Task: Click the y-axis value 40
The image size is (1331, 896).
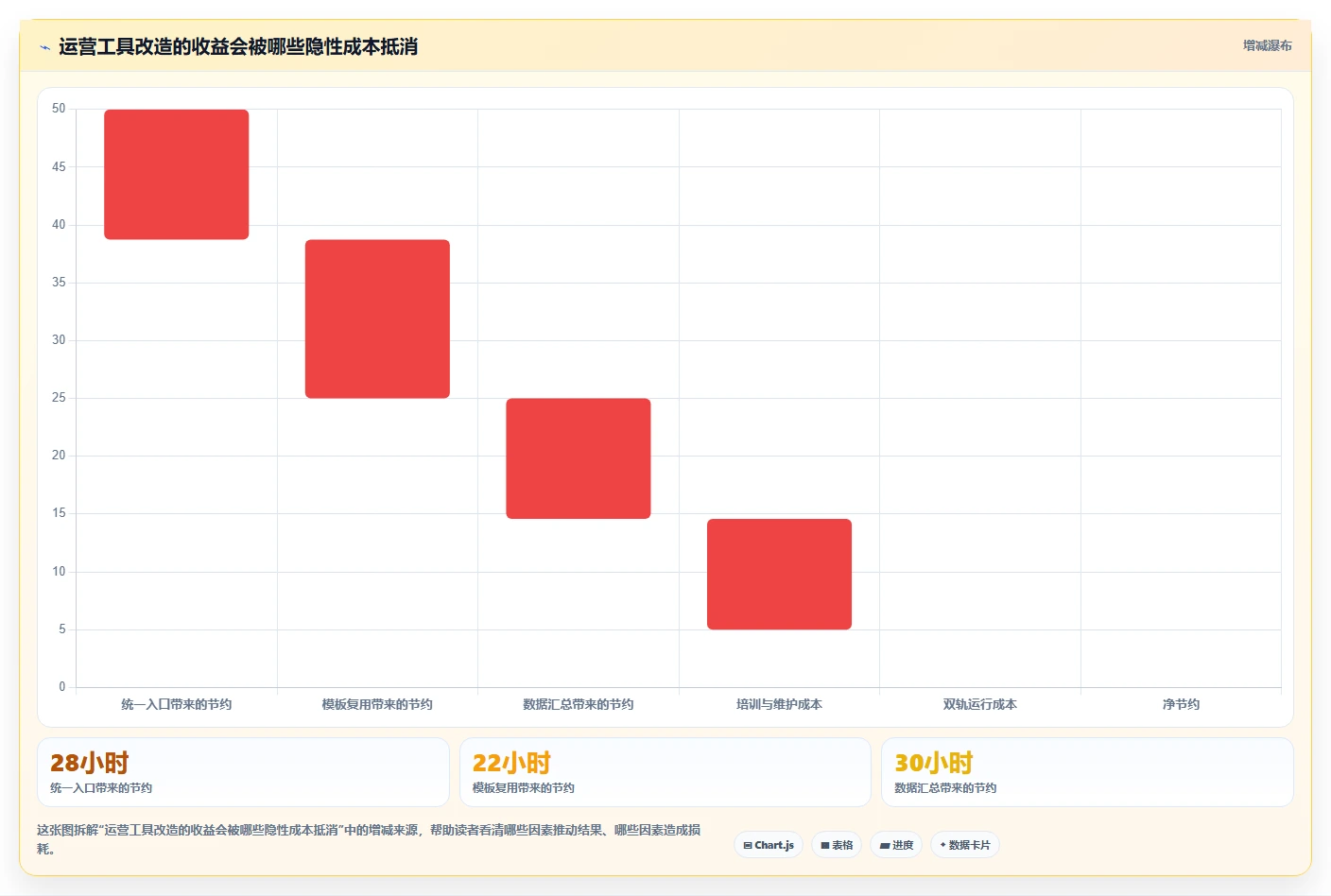Action: (59, 225)
